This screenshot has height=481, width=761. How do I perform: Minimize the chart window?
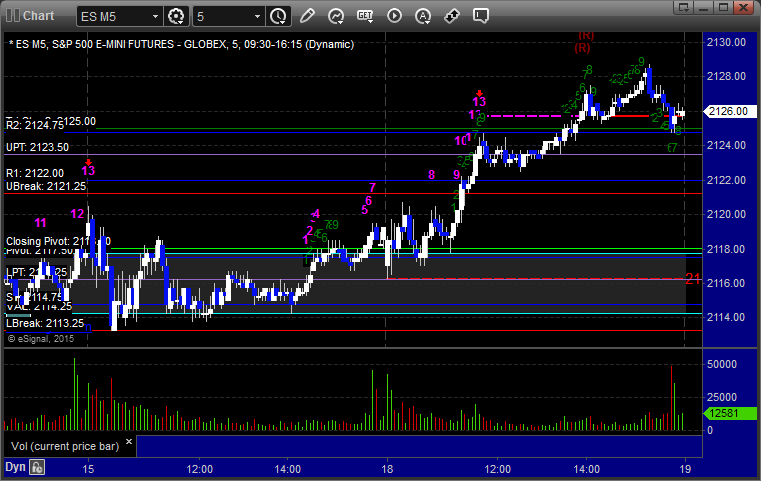click(x=704, y=7)
